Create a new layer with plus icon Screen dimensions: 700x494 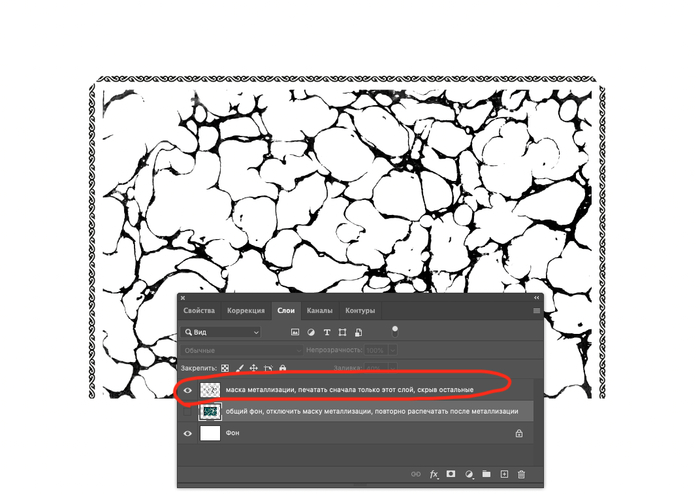point(504,473)
